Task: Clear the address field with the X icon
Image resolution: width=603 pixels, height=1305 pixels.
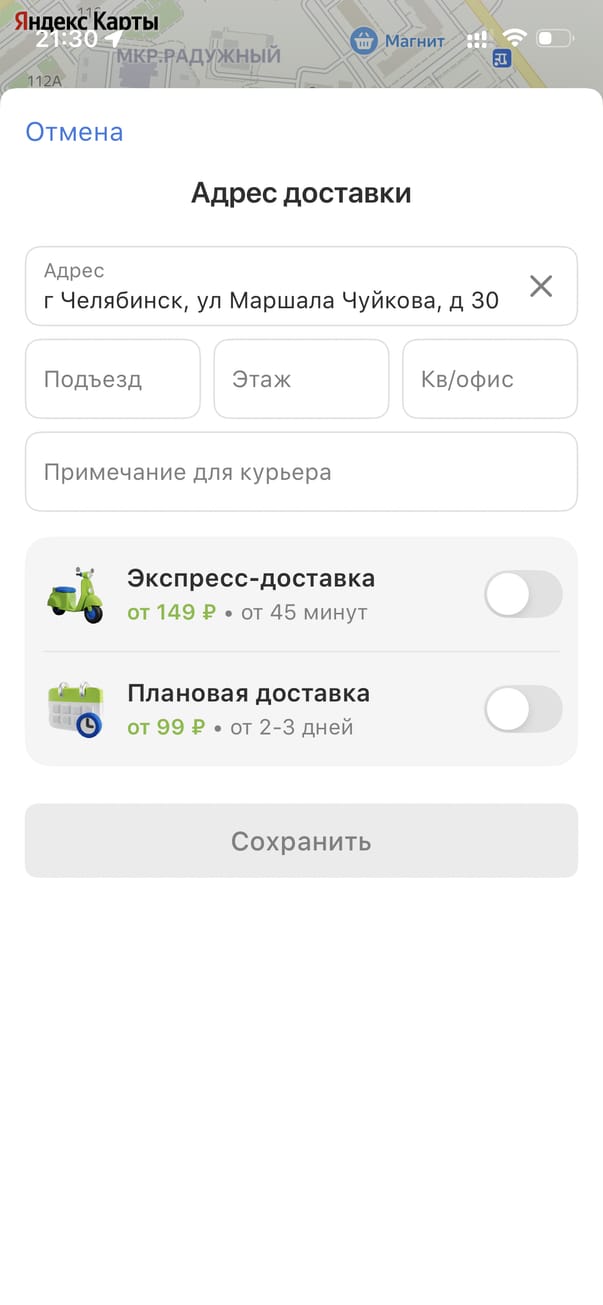Action: (x=540, y=287)
